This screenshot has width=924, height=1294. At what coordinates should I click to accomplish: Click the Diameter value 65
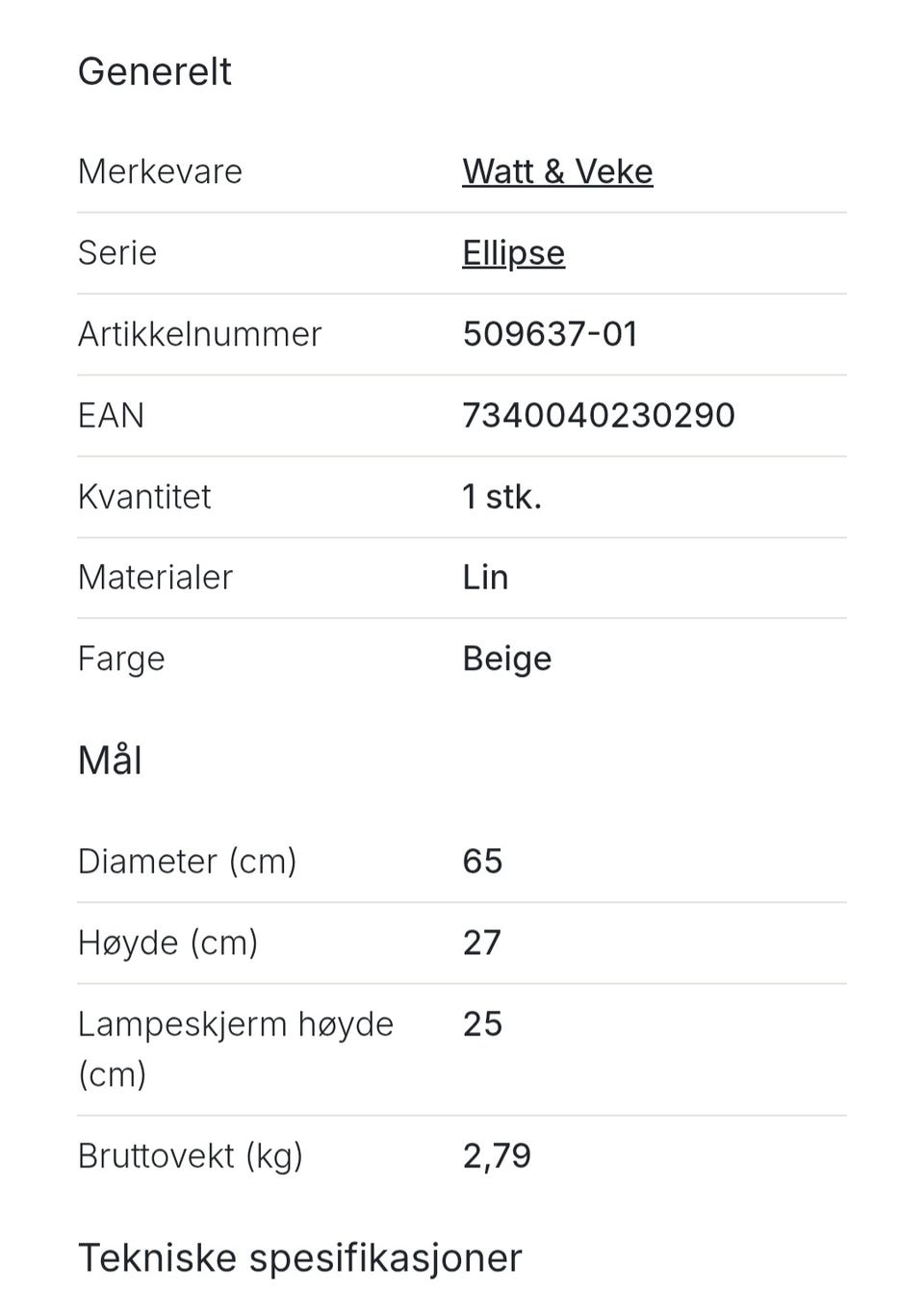482,861
